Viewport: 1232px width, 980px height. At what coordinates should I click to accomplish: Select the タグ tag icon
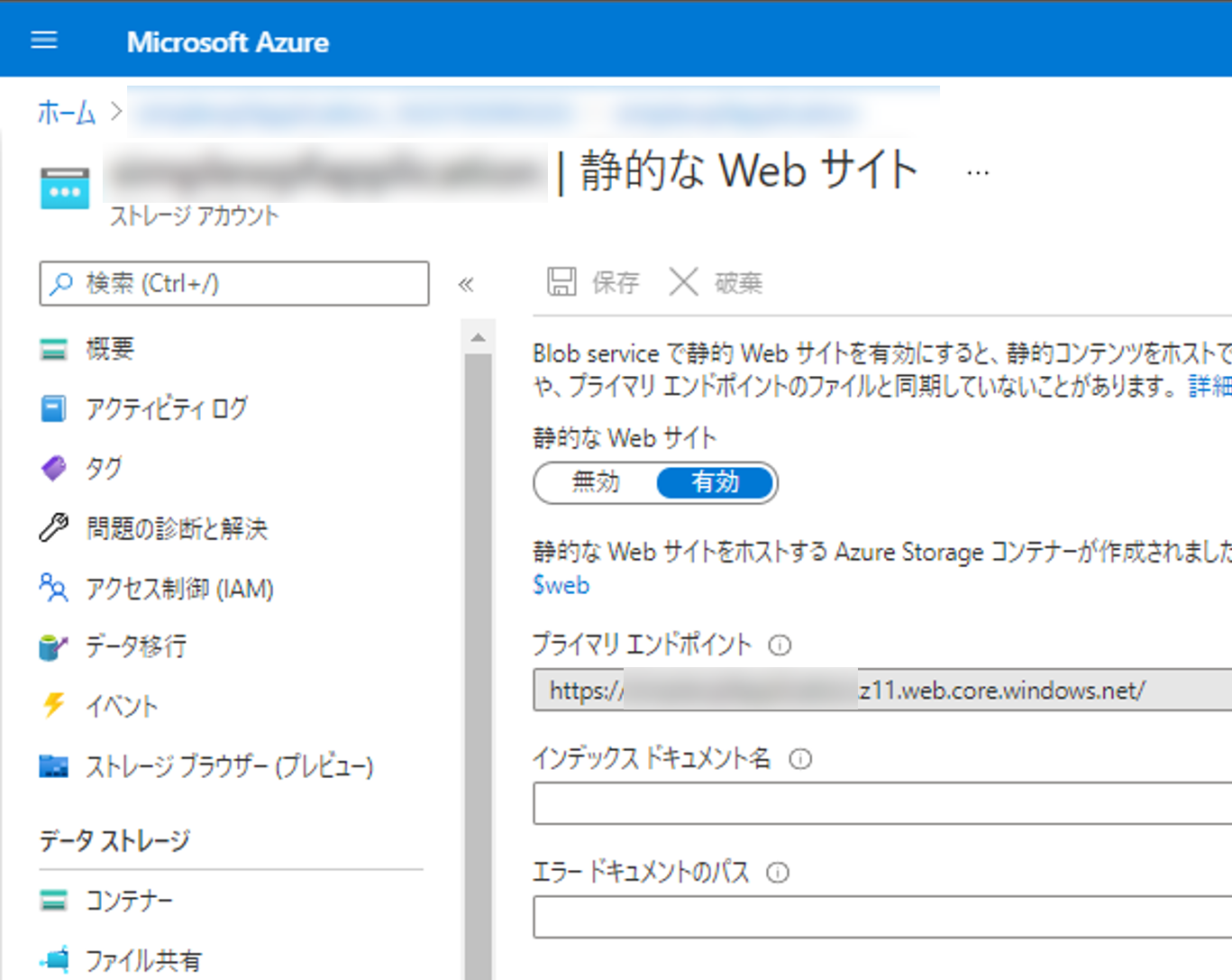[54, 468]
